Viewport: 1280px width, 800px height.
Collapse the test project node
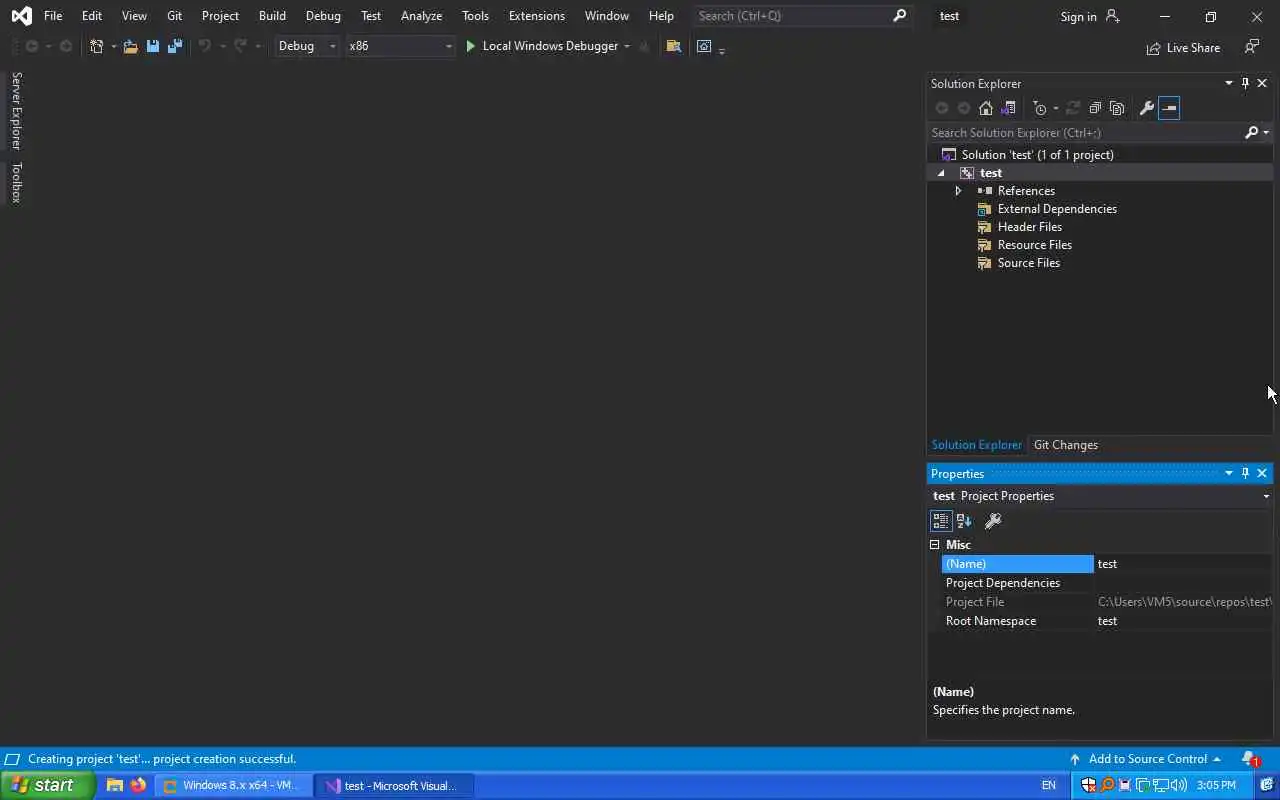(x=941, y=173)
